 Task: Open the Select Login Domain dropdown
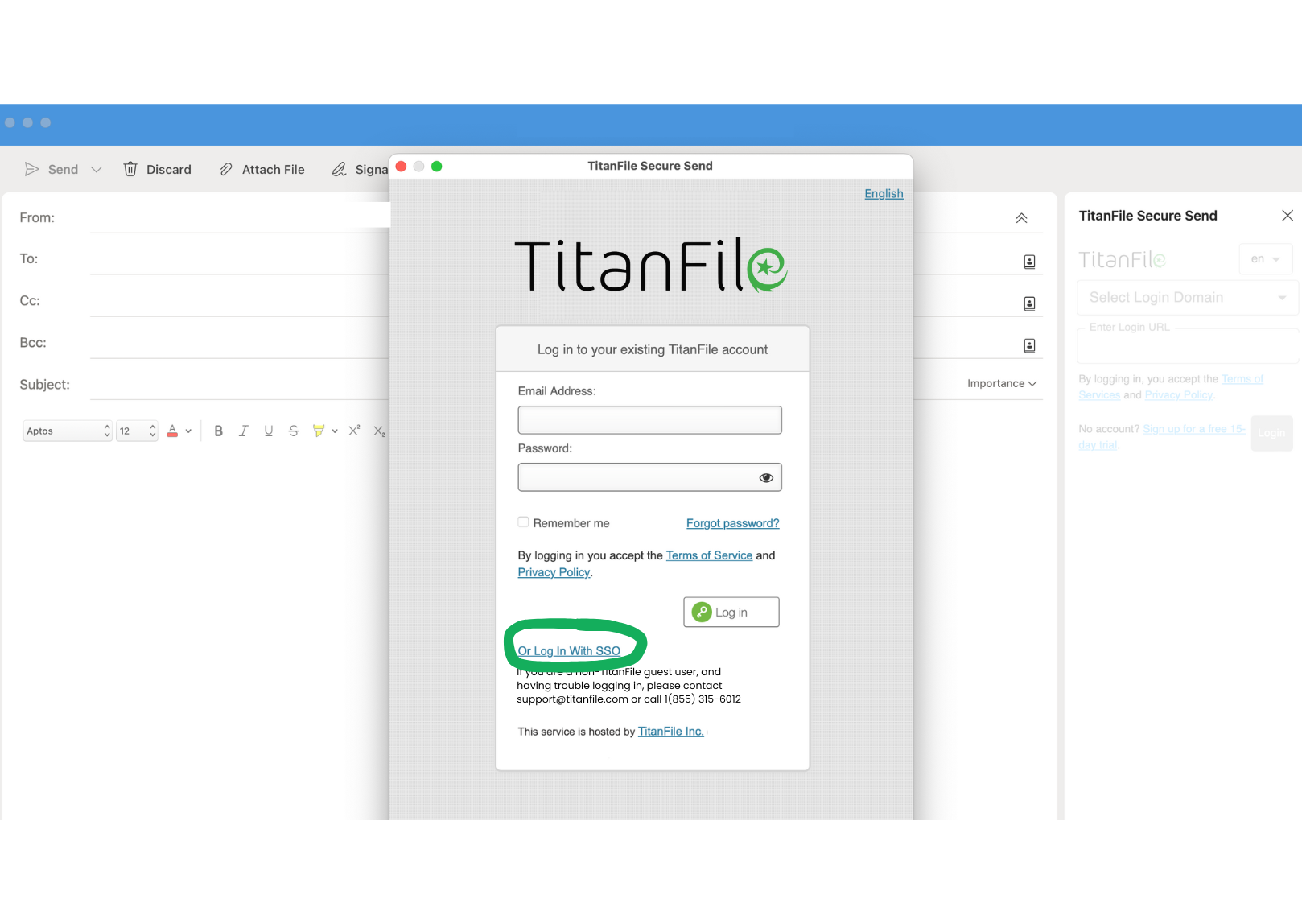pyautogui.click(x=1188, y=298)
